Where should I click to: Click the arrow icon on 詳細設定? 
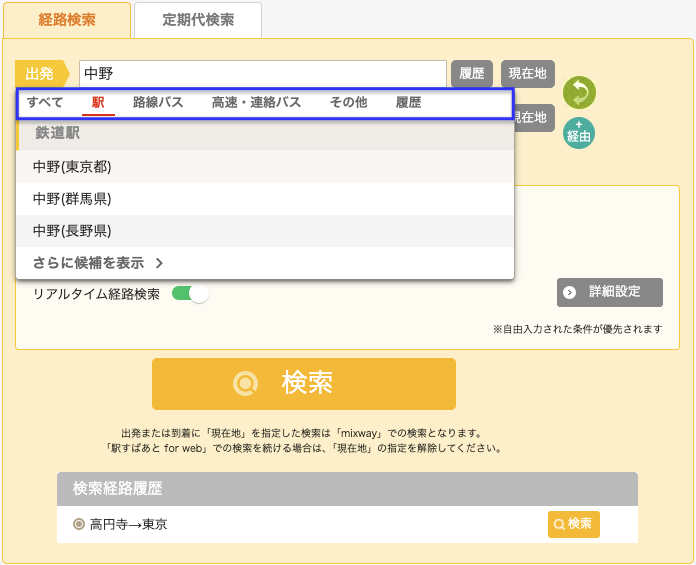[569, 292]
